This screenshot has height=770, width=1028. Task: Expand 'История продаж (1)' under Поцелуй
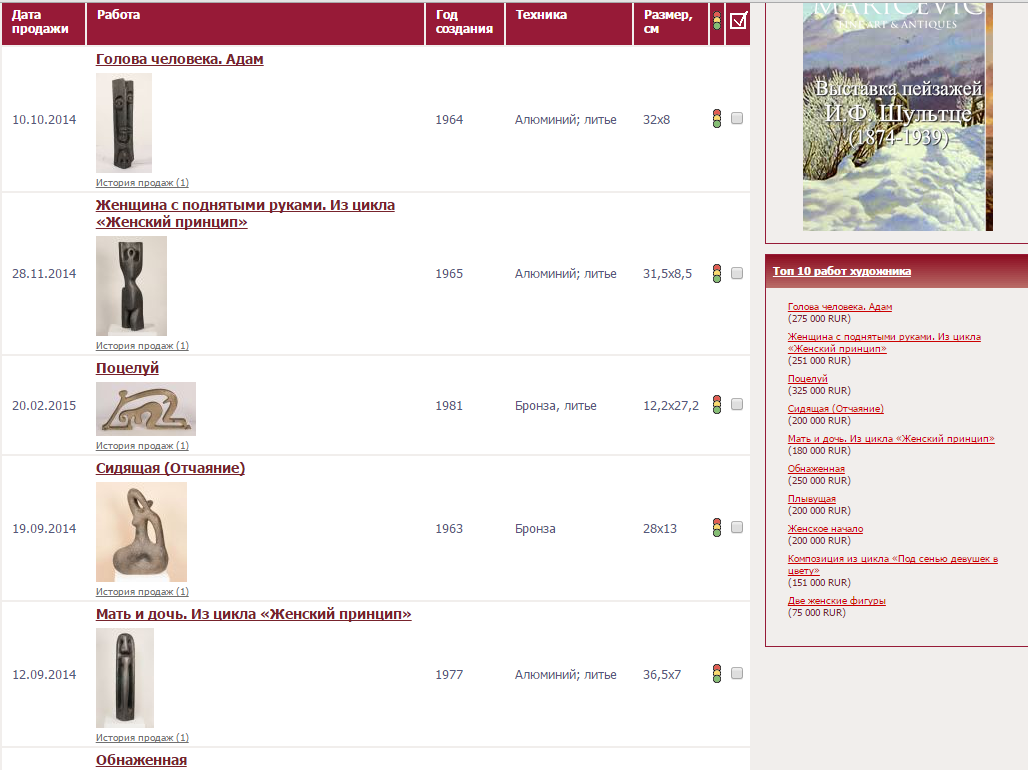142,446
